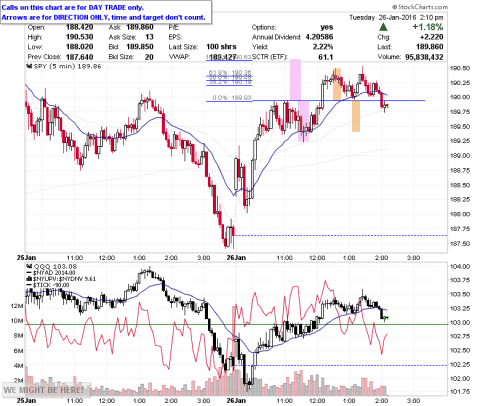Click the 189.00 price axis label
The width and height of the screenshot is (480, 406).
460,156
